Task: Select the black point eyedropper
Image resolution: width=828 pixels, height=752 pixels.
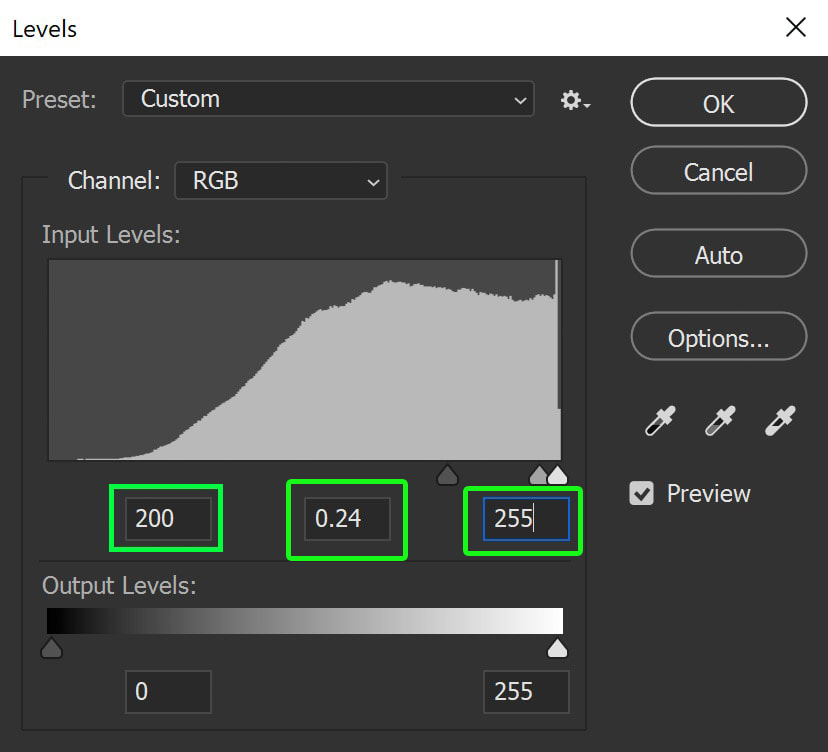Action: coord(660,421)
